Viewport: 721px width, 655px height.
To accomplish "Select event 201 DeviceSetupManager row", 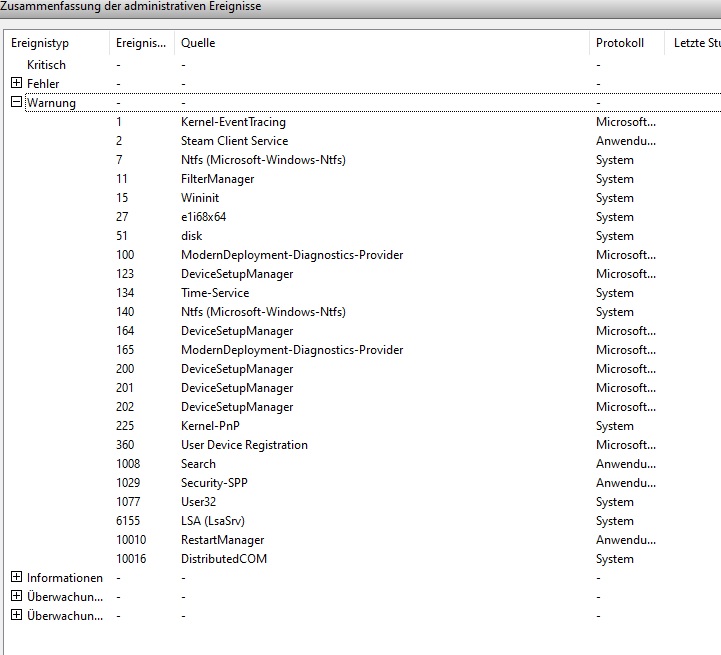I will (362, 388).
